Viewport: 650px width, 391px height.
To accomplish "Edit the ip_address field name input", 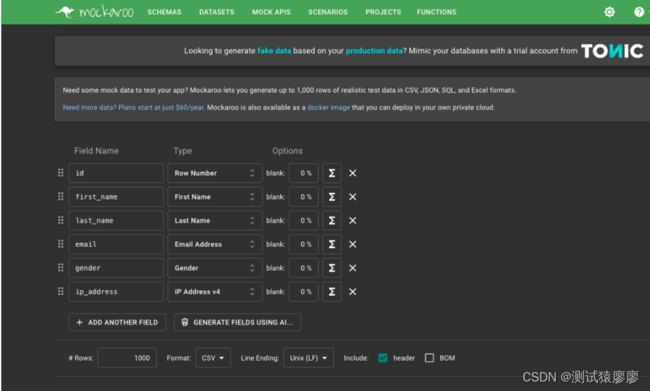I will (x=116, y=292).
